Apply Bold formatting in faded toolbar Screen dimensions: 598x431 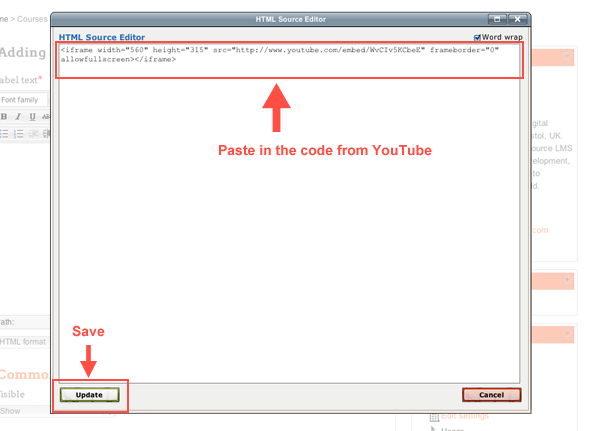(4, 117)
